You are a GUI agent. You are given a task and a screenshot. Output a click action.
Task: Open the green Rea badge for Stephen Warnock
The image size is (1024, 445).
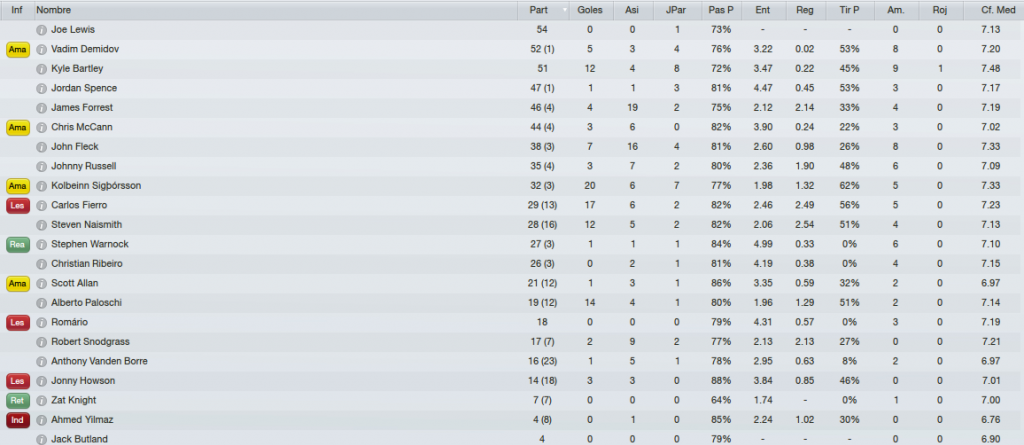tap(18, 244)
